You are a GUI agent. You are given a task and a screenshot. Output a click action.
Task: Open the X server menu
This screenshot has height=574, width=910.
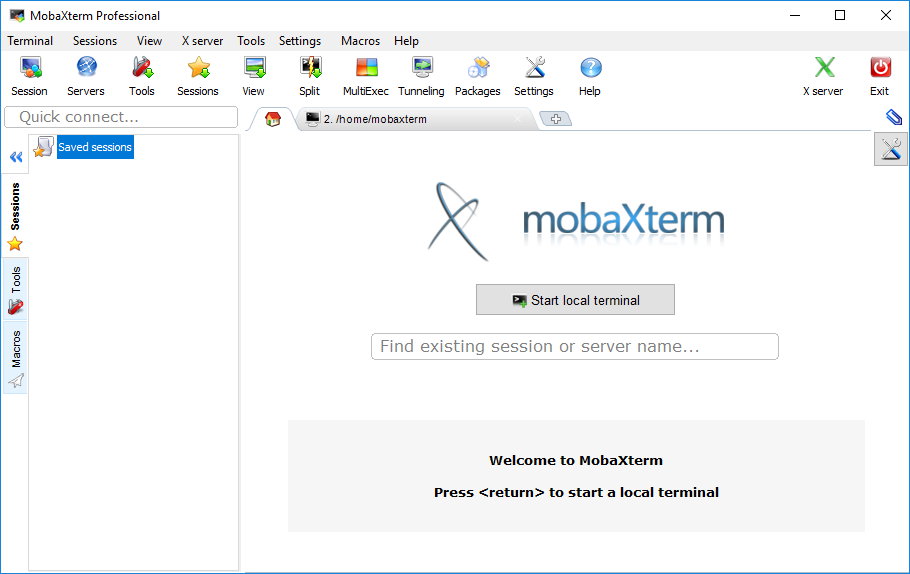(x=202, y=41)
